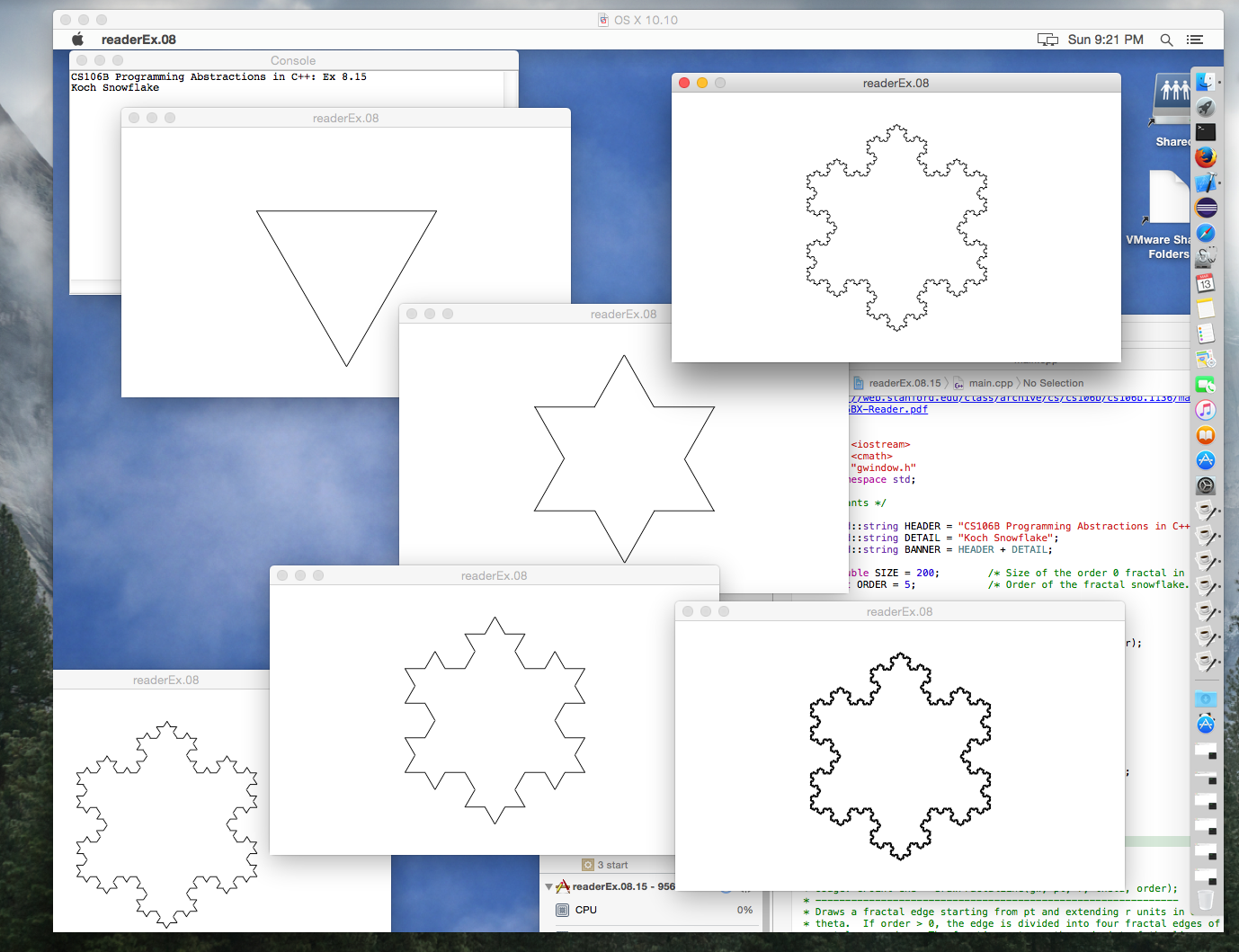Click the six-pointed star drawing window
Viewport: 1239px width, 952px height.
point(624,458)
